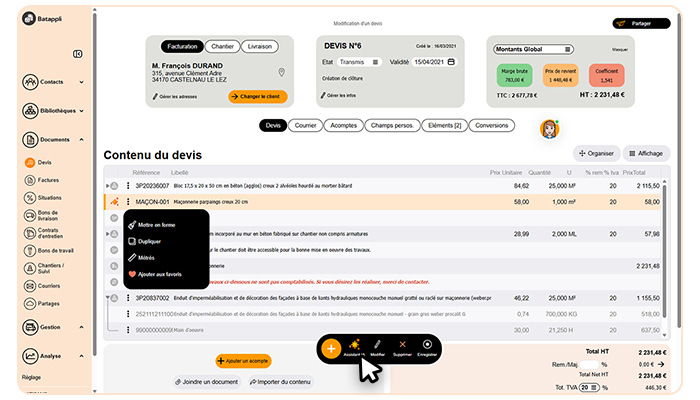The width and height of the screenshot is (700, 400).
Task: Toggle the circle selector on row 3P20236007
Action: (x=114, y=186)
